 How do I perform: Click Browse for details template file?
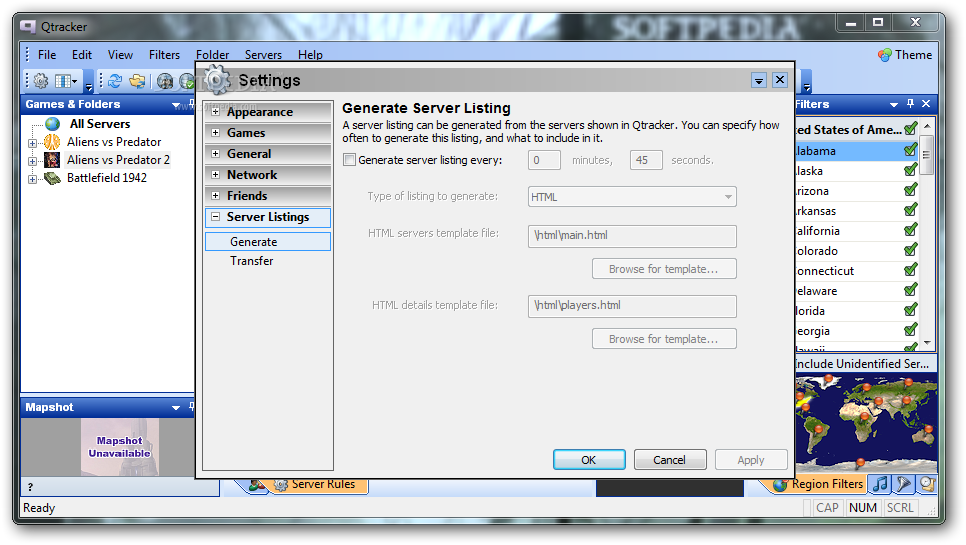point(664,339)
